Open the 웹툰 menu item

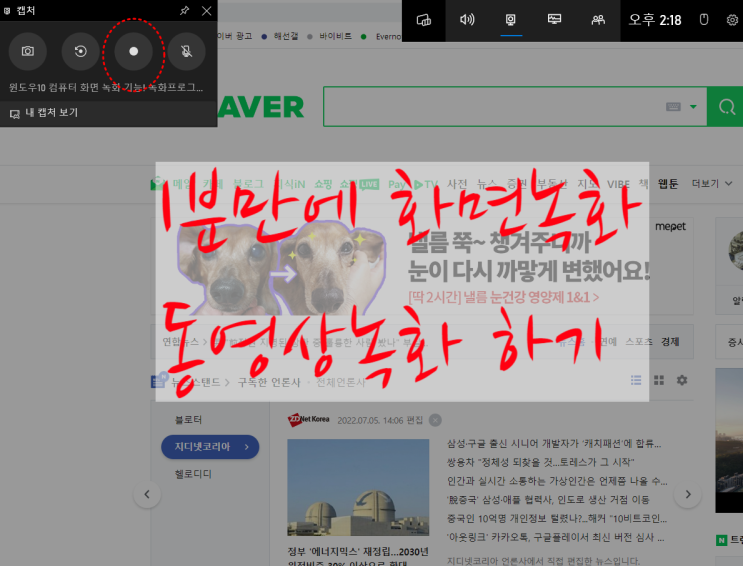668,184
